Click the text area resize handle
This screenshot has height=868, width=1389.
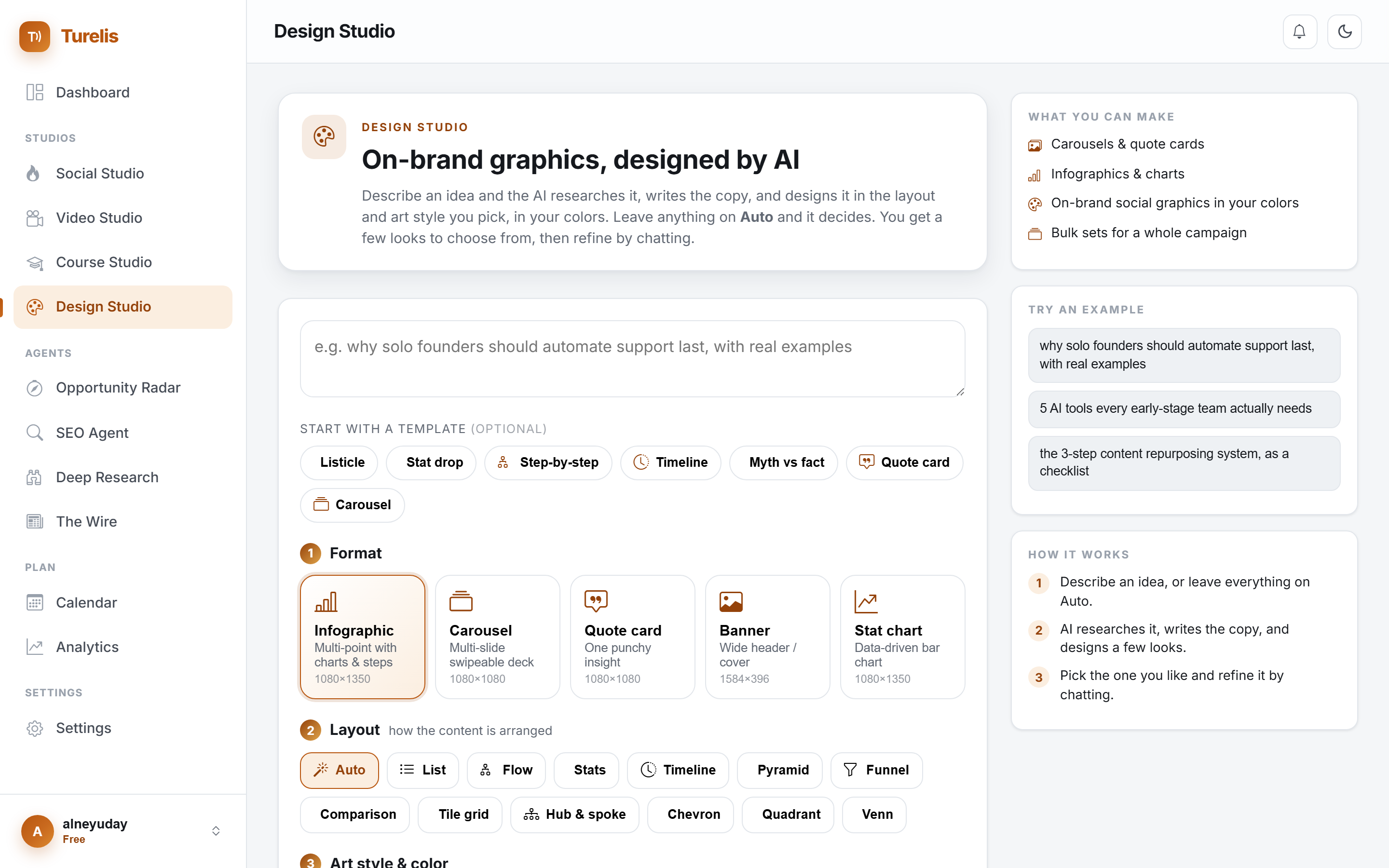(x=960, y=392)
